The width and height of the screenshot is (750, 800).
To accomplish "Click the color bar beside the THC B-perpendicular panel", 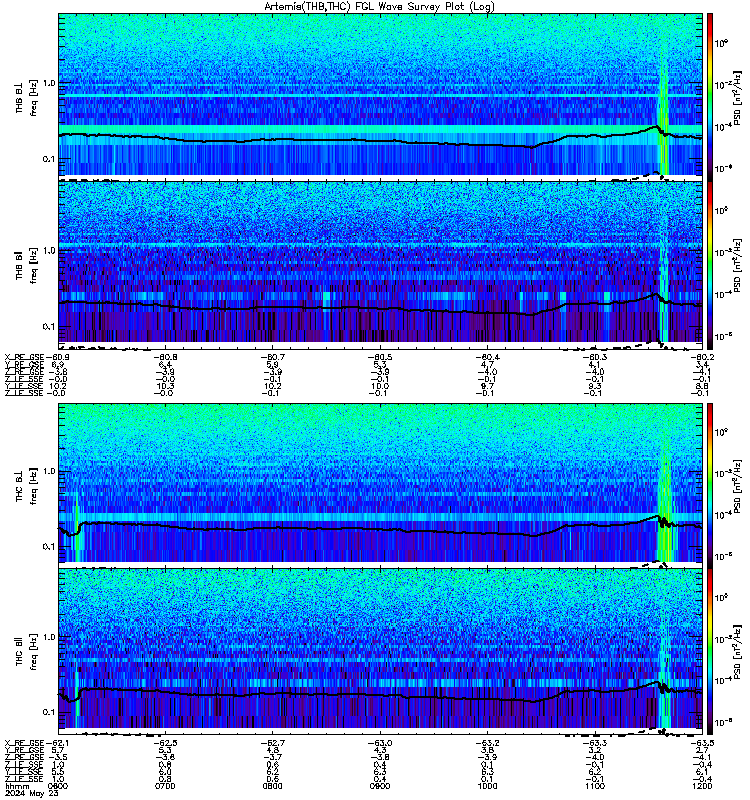I will tap(710, 485).
